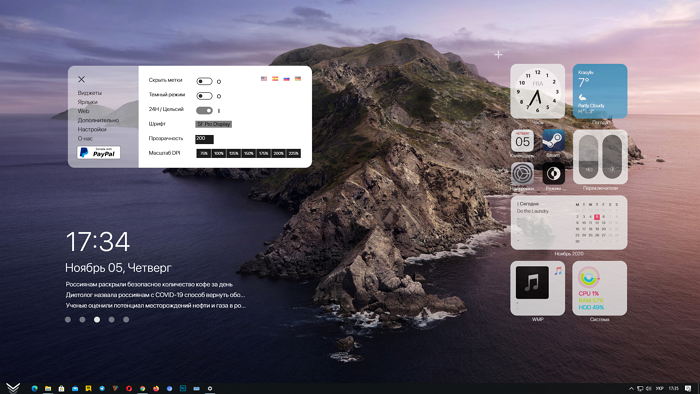The image size is (700, 394).
Task: Click the 17:34 desktop clock
Action: coord(98,242)
